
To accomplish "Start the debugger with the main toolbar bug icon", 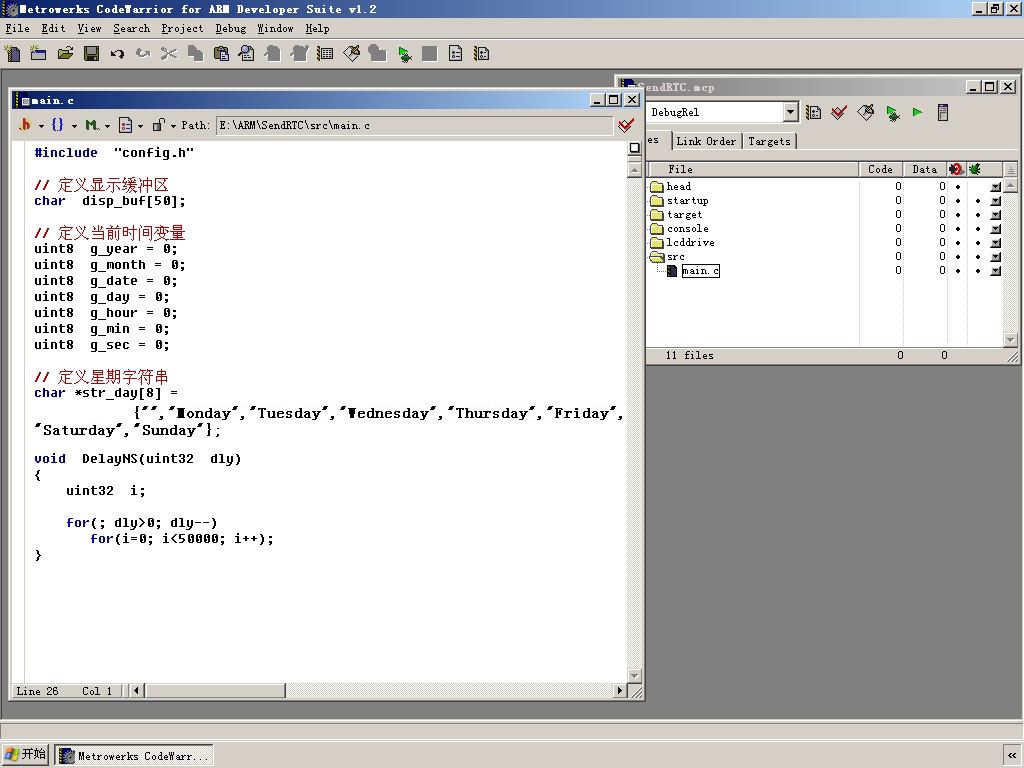I will point(404,54).
